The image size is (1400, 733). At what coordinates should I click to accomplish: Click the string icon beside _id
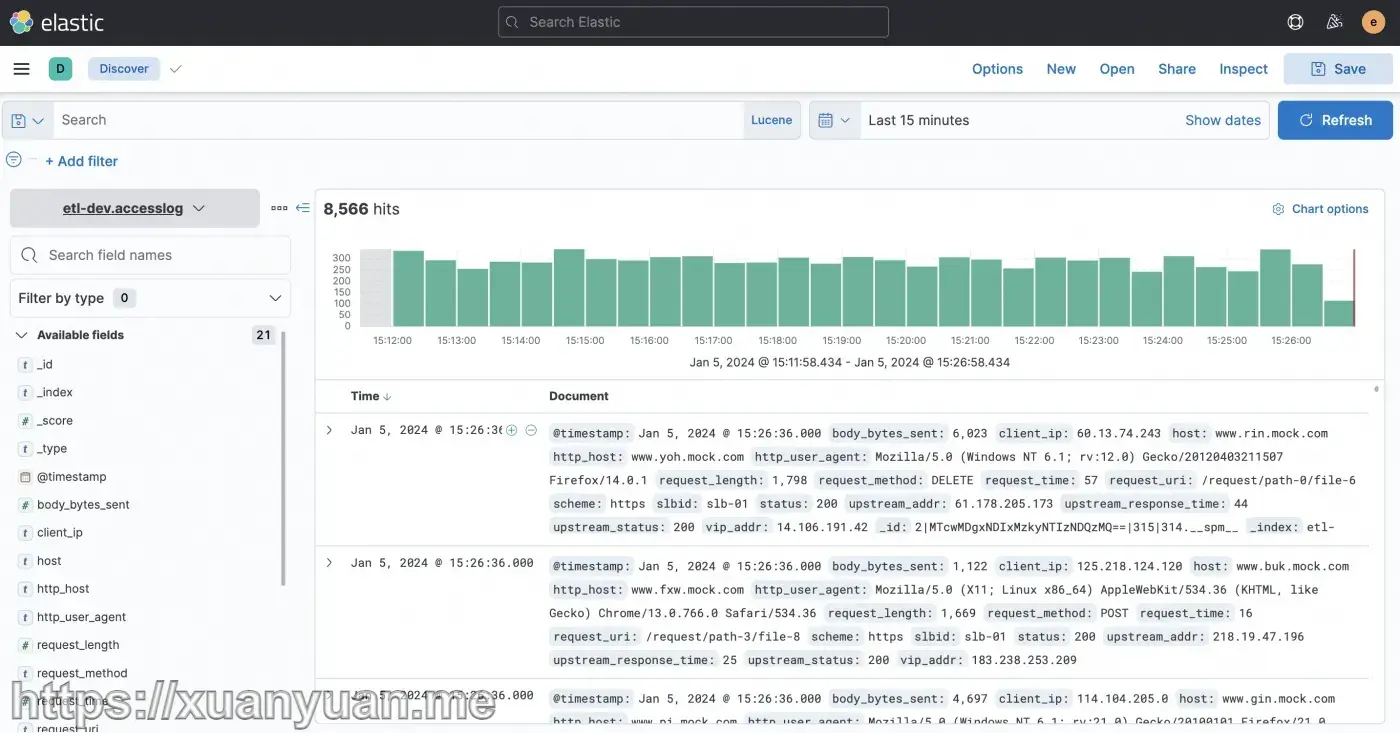[x=25, y=365]
